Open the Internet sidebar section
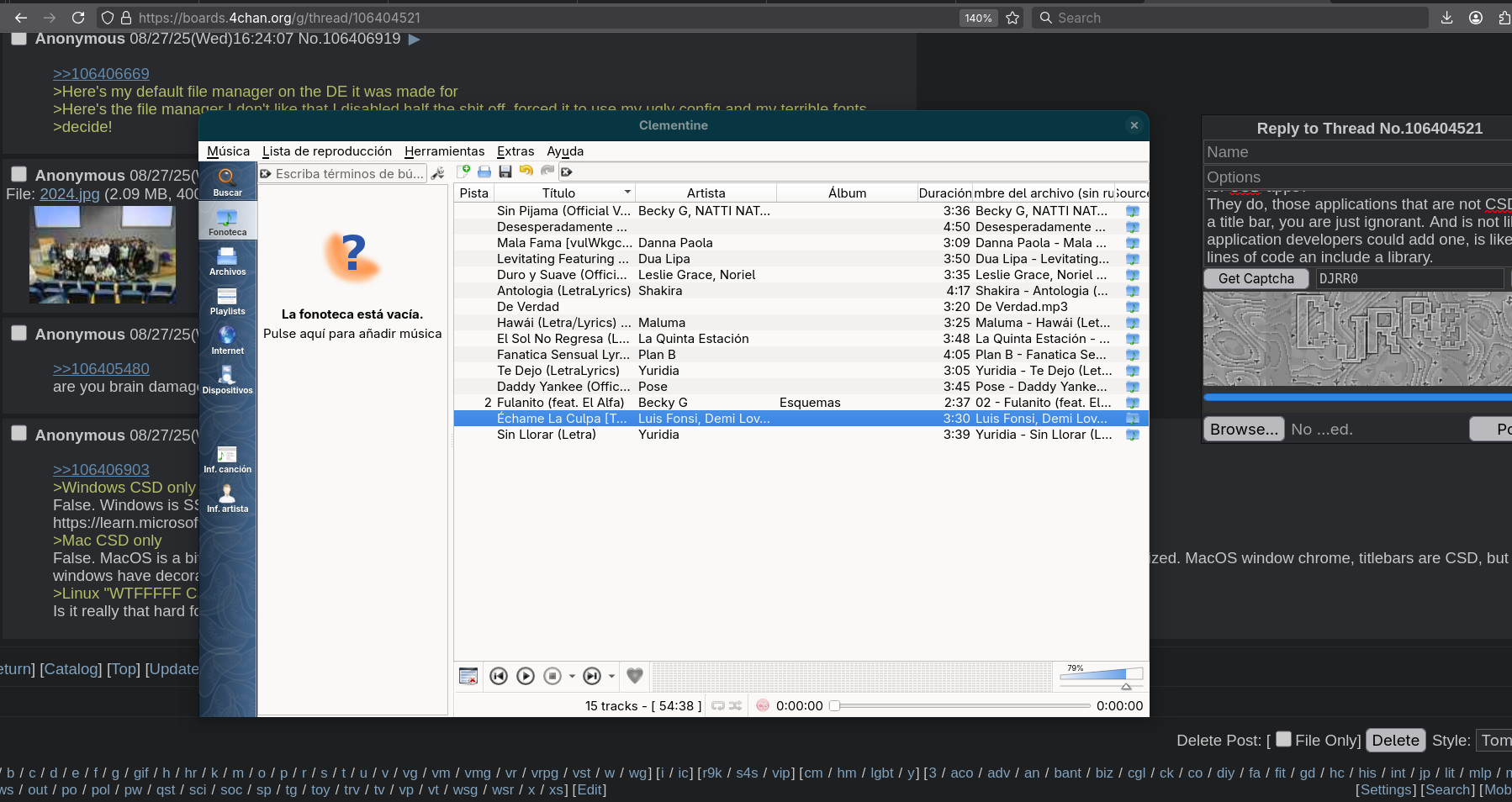Screen dimensions: 1512x802 (227, 340)
